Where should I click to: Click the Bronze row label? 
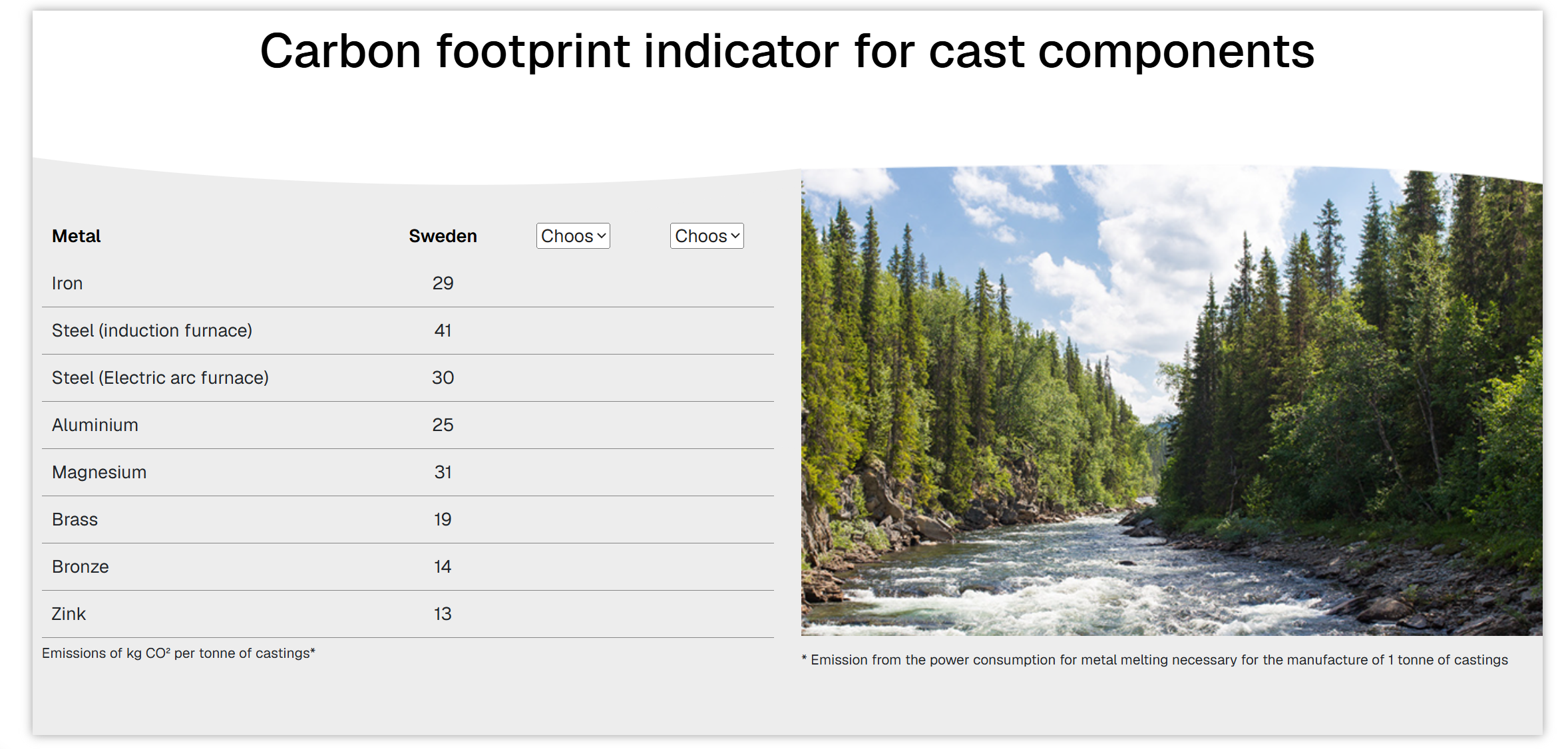[x=81, y=567]
